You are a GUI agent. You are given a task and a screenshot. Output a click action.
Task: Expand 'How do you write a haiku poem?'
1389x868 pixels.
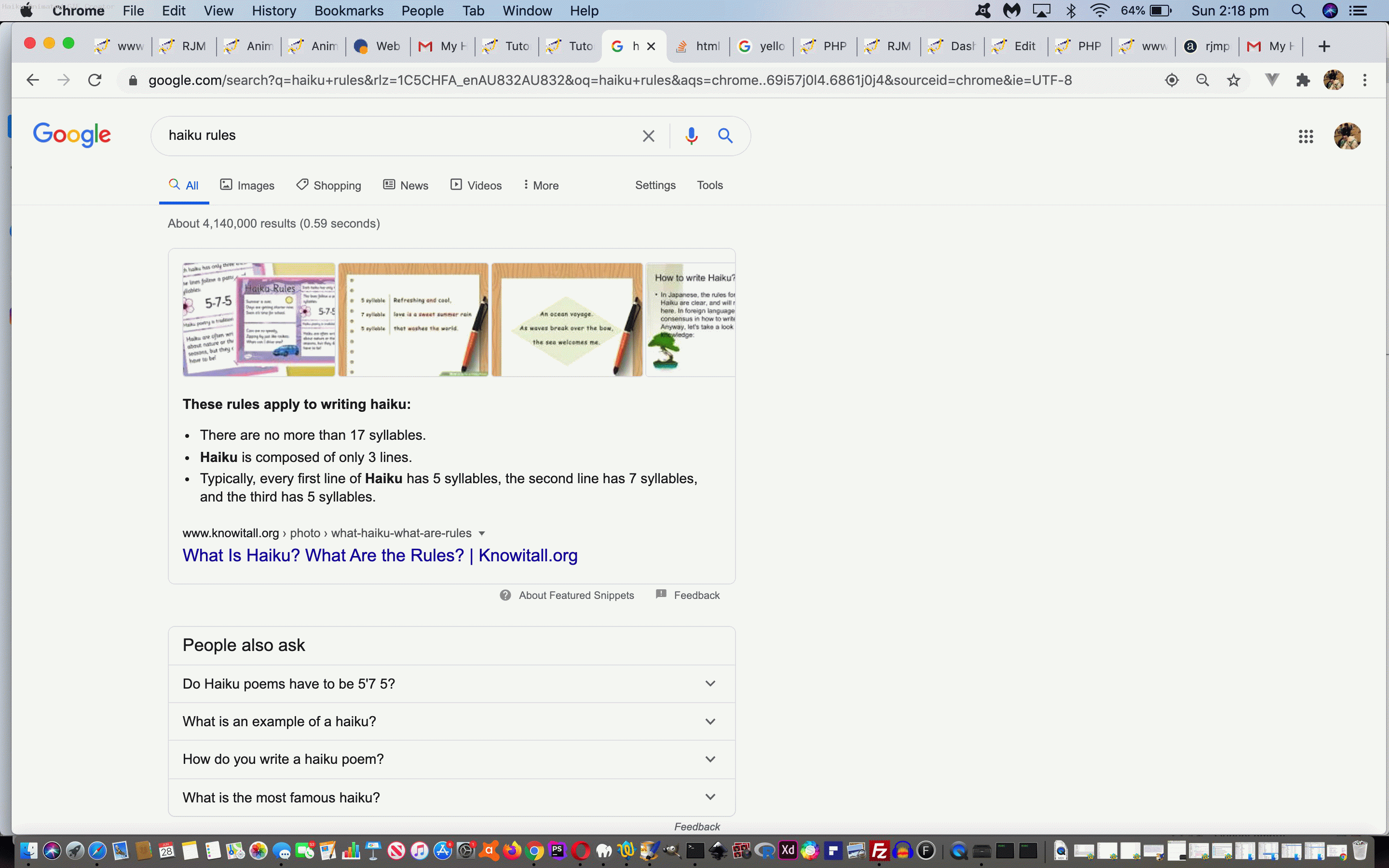452,759
